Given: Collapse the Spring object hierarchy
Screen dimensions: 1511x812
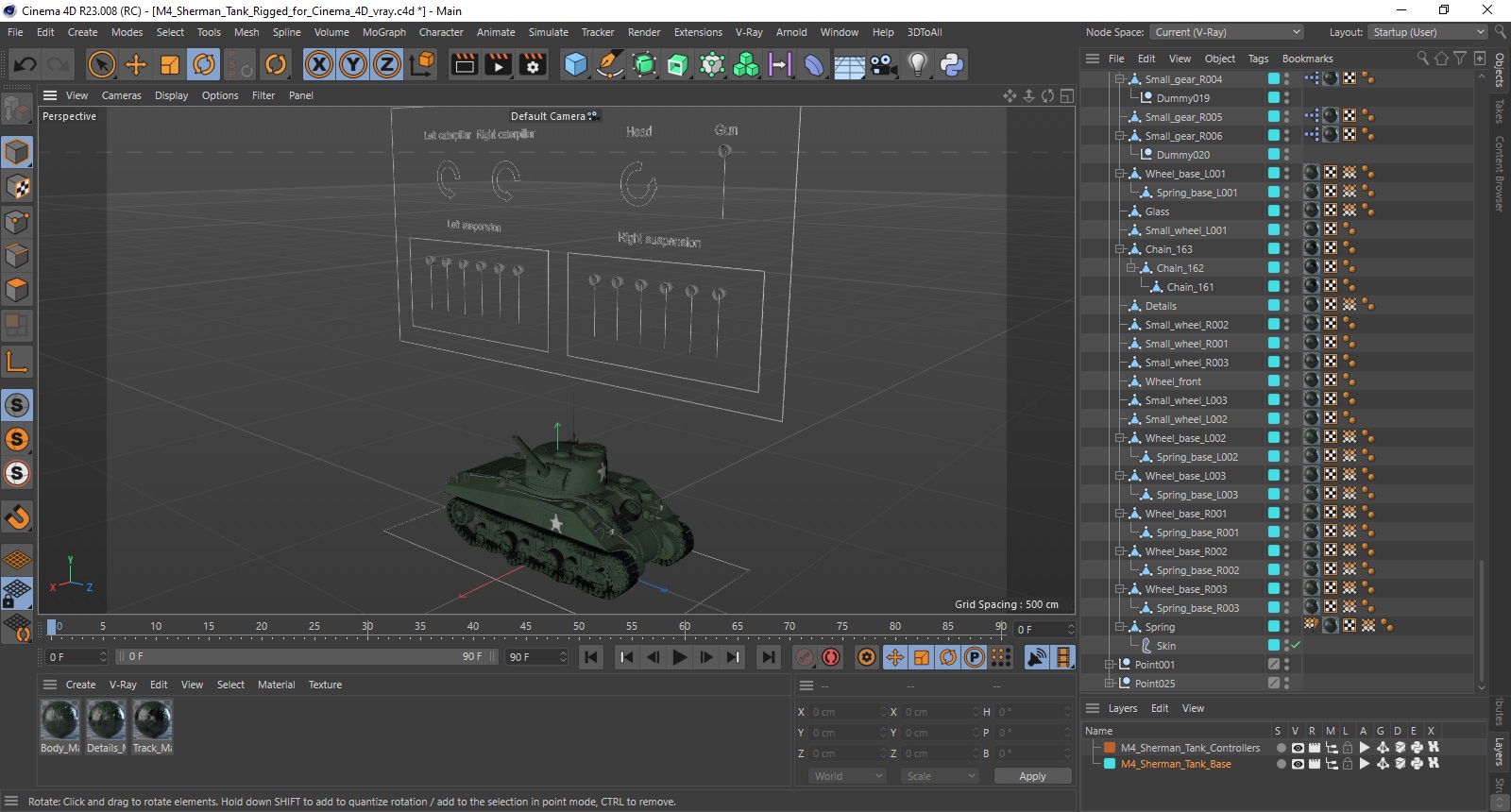Looking at the screenshot, I should pyautogui.click(x=1120, y=627).
